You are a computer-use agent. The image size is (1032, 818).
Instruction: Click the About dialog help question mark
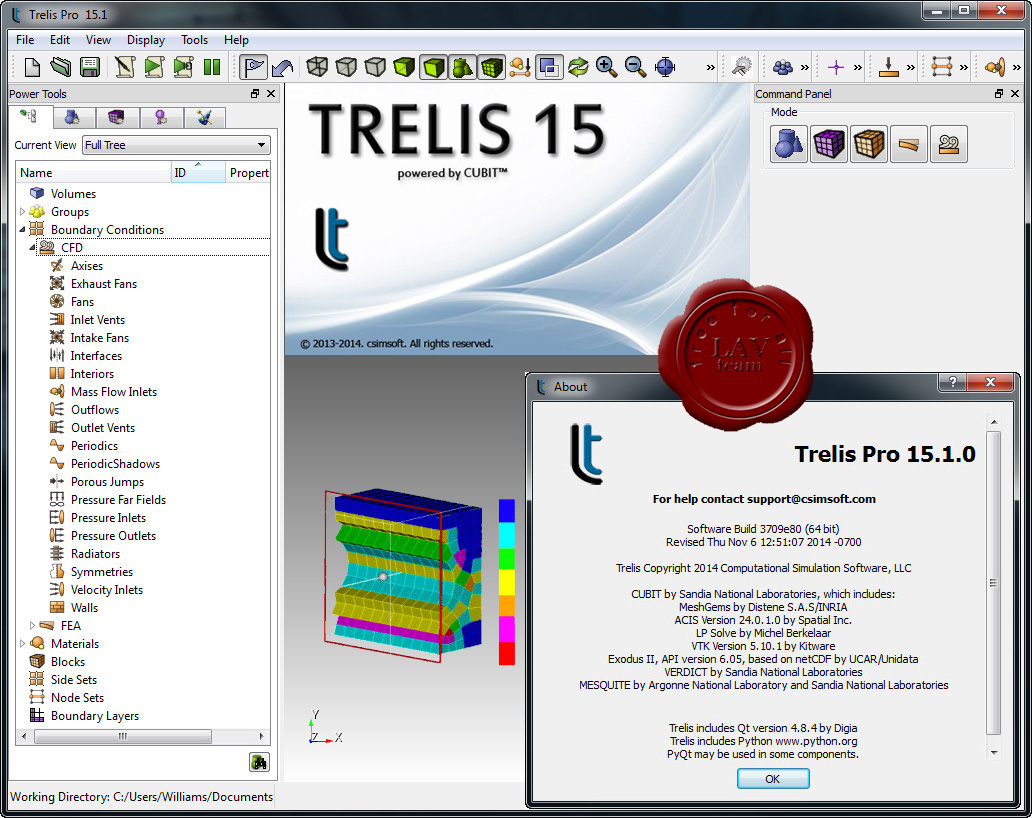pos(952,382)
